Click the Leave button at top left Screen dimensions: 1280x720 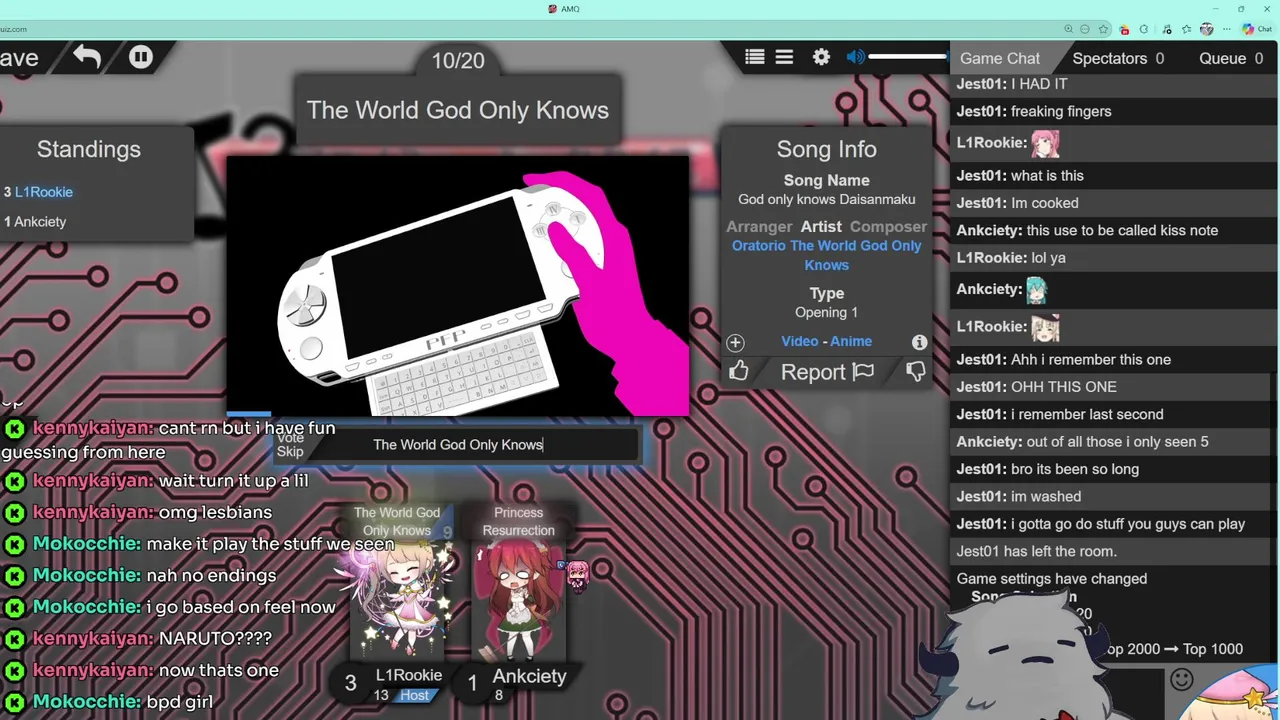(x=19, y=58)
